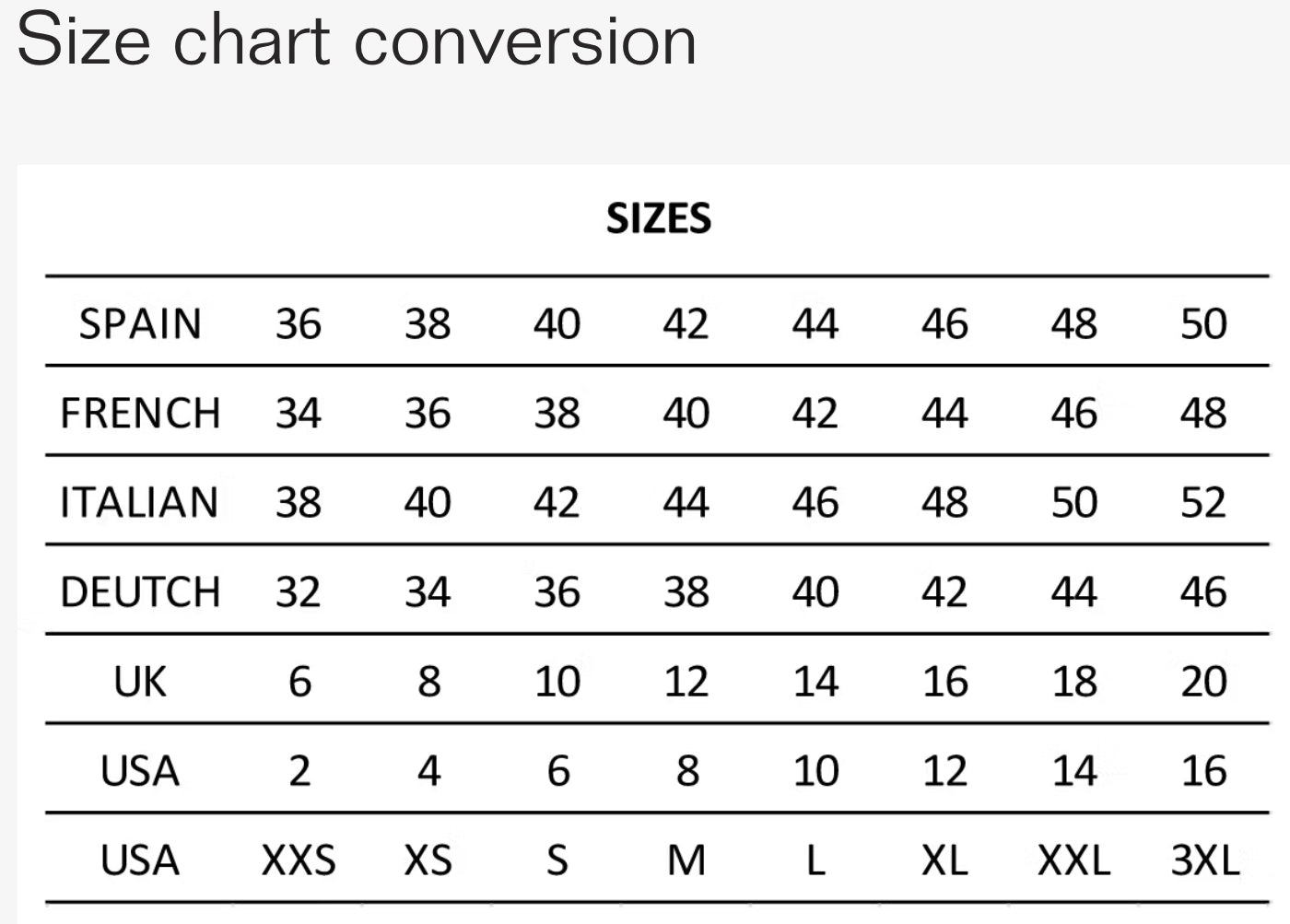The image size is (1290, 924).
Task: Click French size 34 cell
Action: tap(299, 414)
